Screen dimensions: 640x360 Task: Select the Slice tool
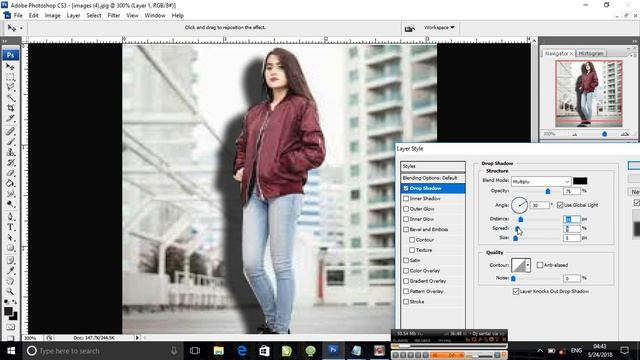[10, 119]
